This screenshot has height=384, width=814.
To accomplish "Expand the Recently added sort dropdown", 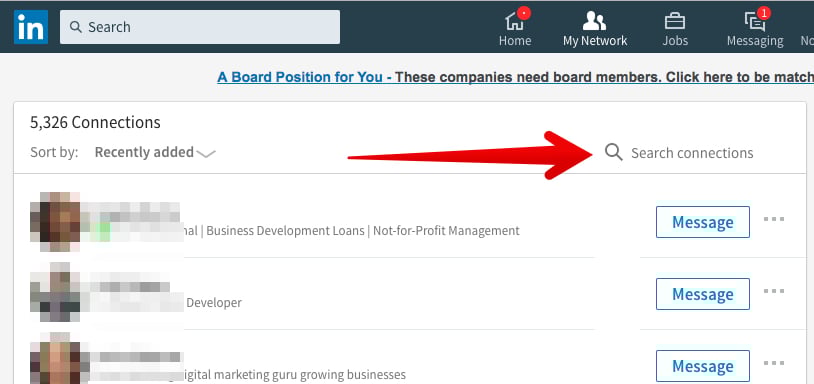I will pyautogui.click(x=155, y=153).
